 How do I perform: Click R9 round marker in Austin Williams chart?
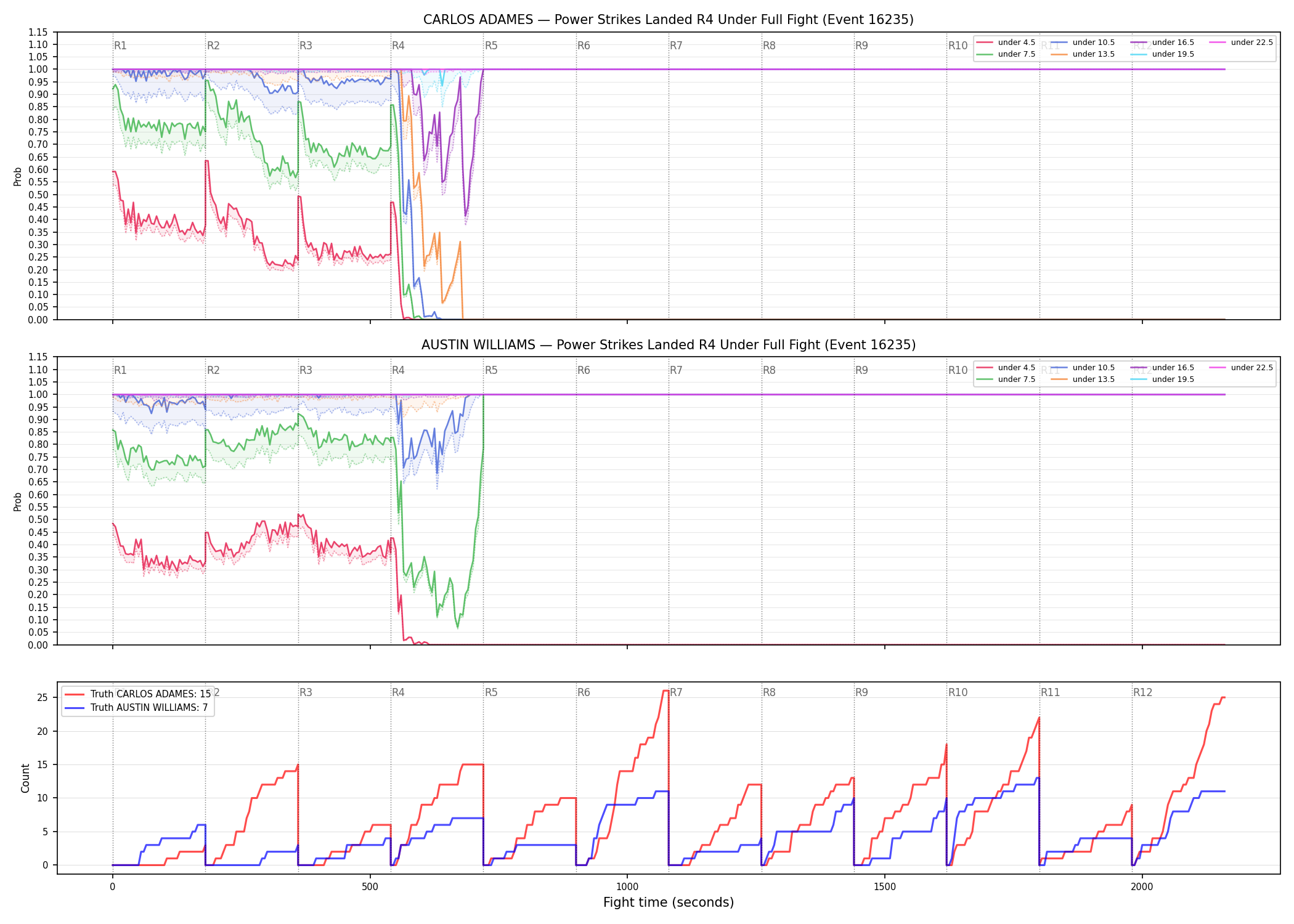click(x=861, y=370)
